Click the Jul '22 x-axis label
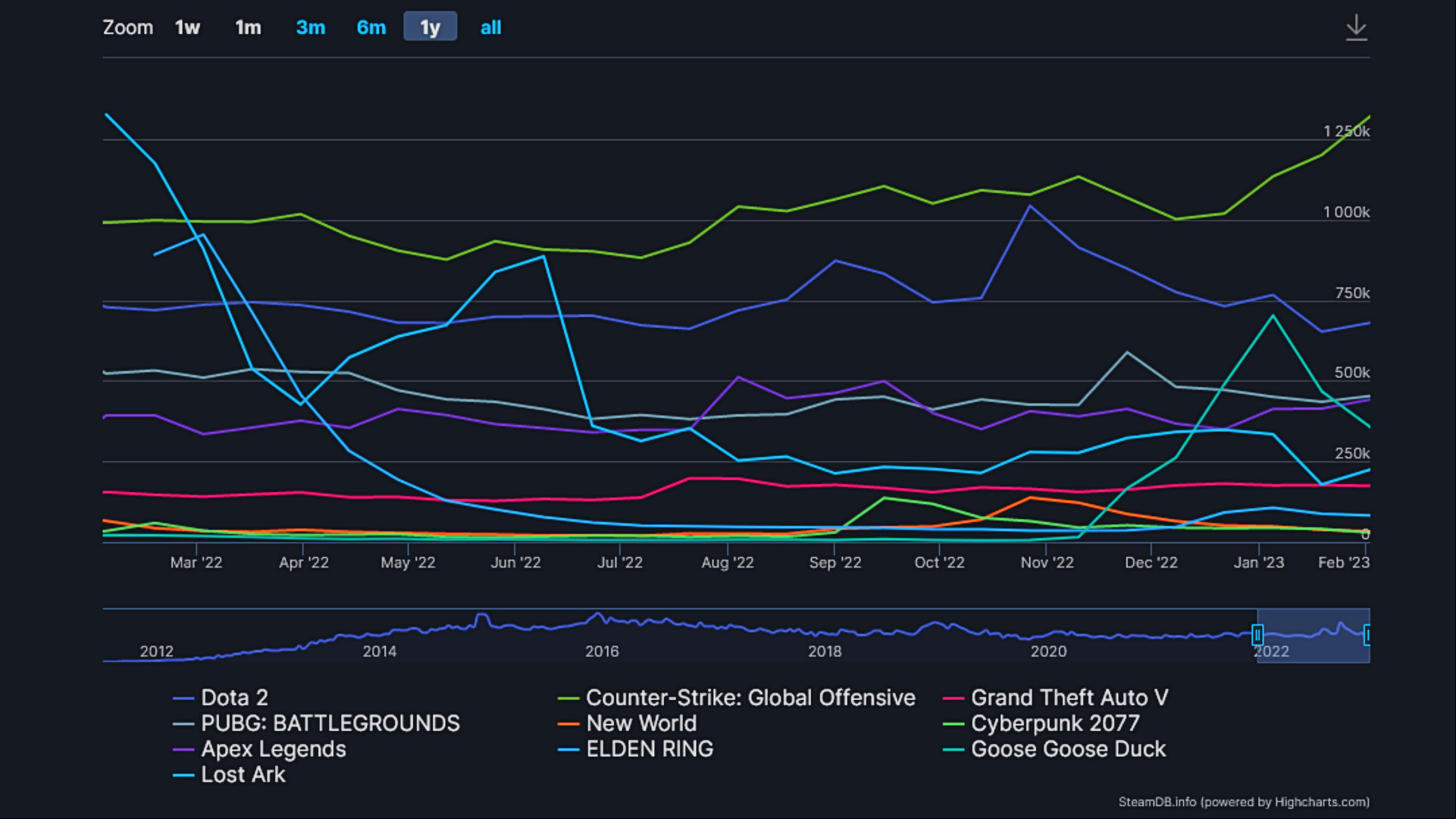This screenshot has height=819, width=1456. pos(620,562)
